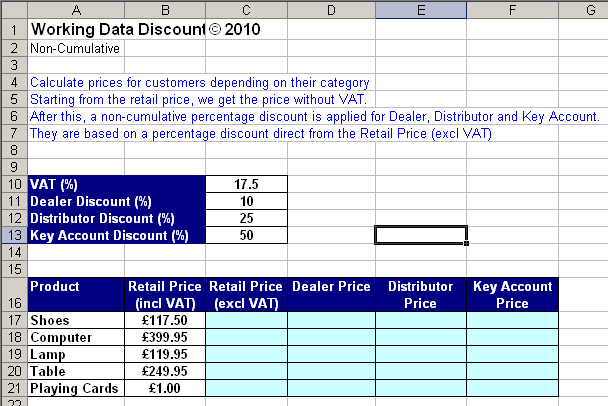This screenshot has height=406, width=608.
Task: Click the 'Distributor Discount (%)' label cell
Action: (x=117, y=218)
